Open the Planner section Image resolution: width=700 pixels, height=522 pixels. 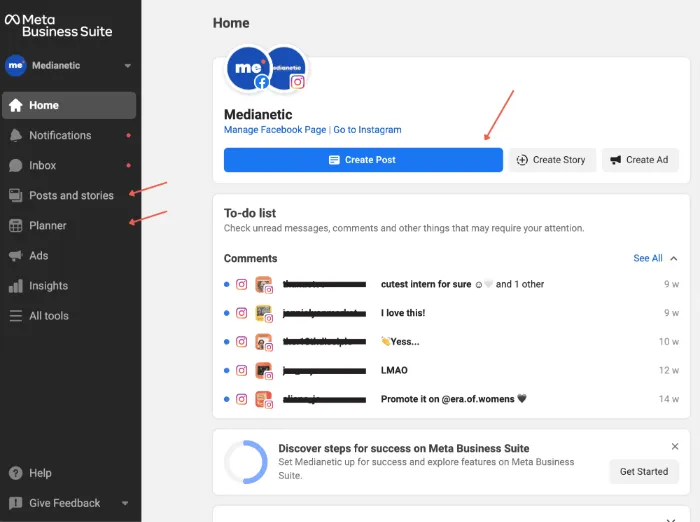click(x=69, y=226)
